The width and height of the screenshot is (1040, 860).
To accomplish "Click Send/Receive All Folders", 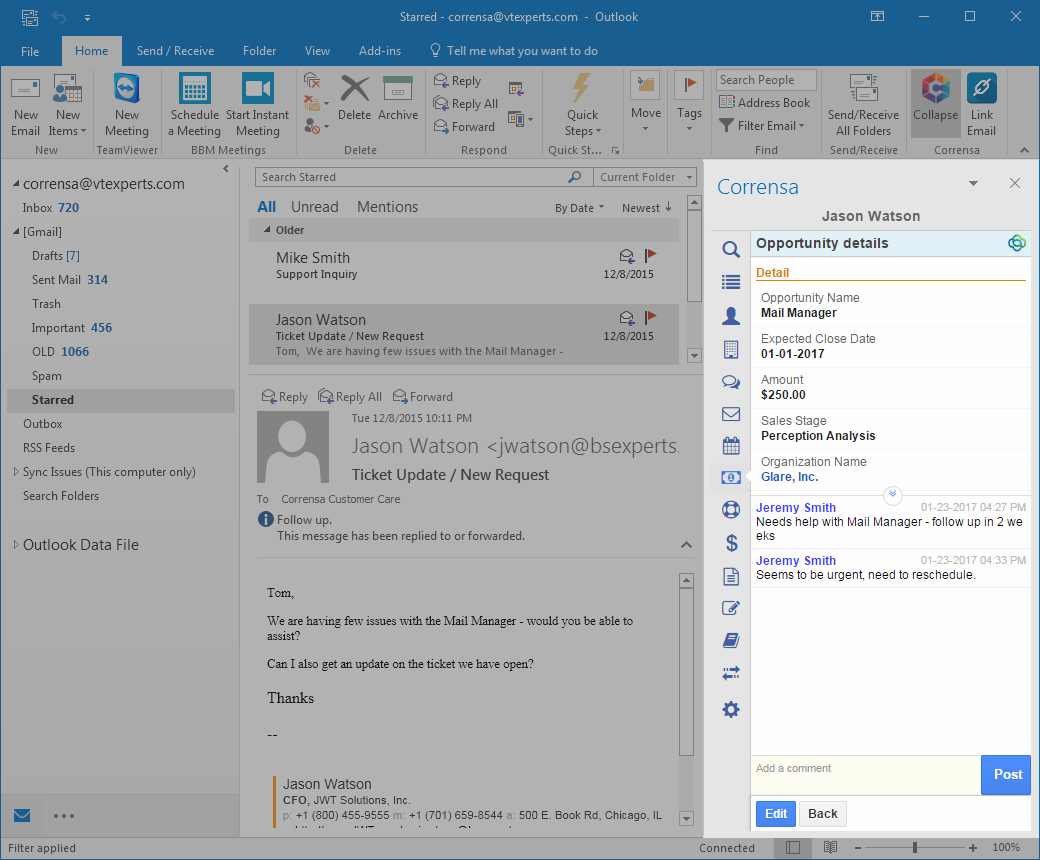I will point(863,104).
